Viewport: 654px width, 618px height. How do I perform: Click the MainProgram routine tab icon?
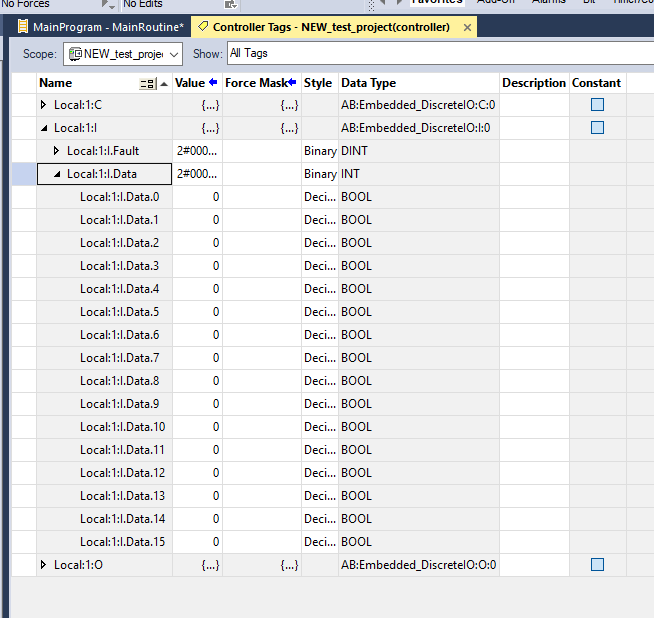(x=23, y=27)
